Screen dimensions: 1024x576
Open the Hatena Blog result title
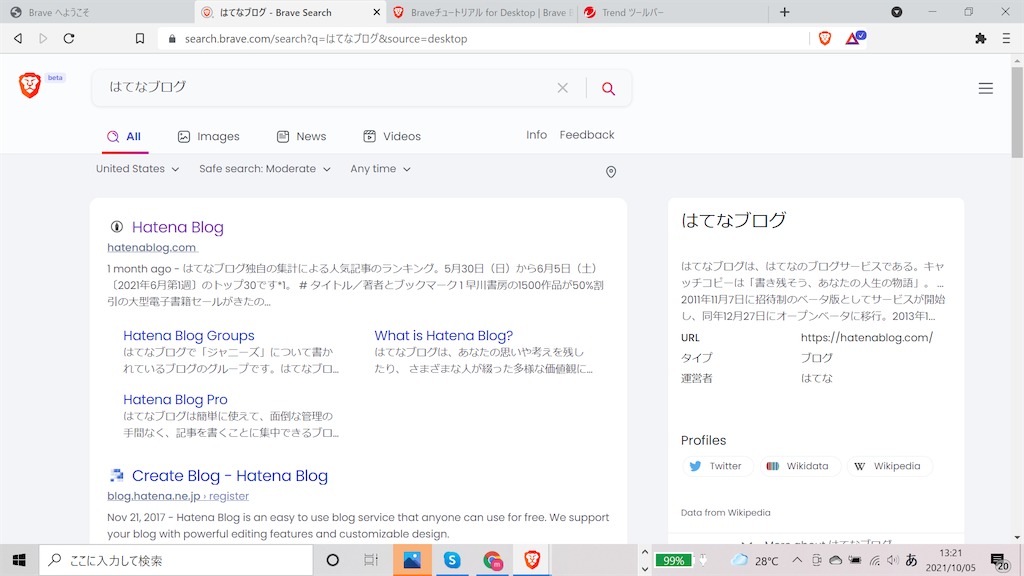pos(178,227)
